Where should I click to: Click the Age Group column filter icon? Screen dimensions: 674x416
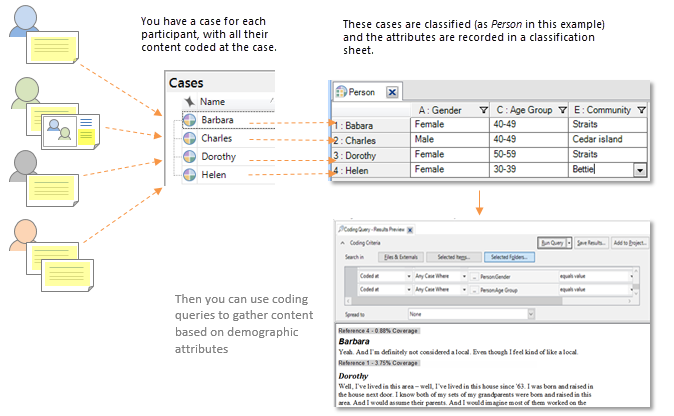click(563, 110)
